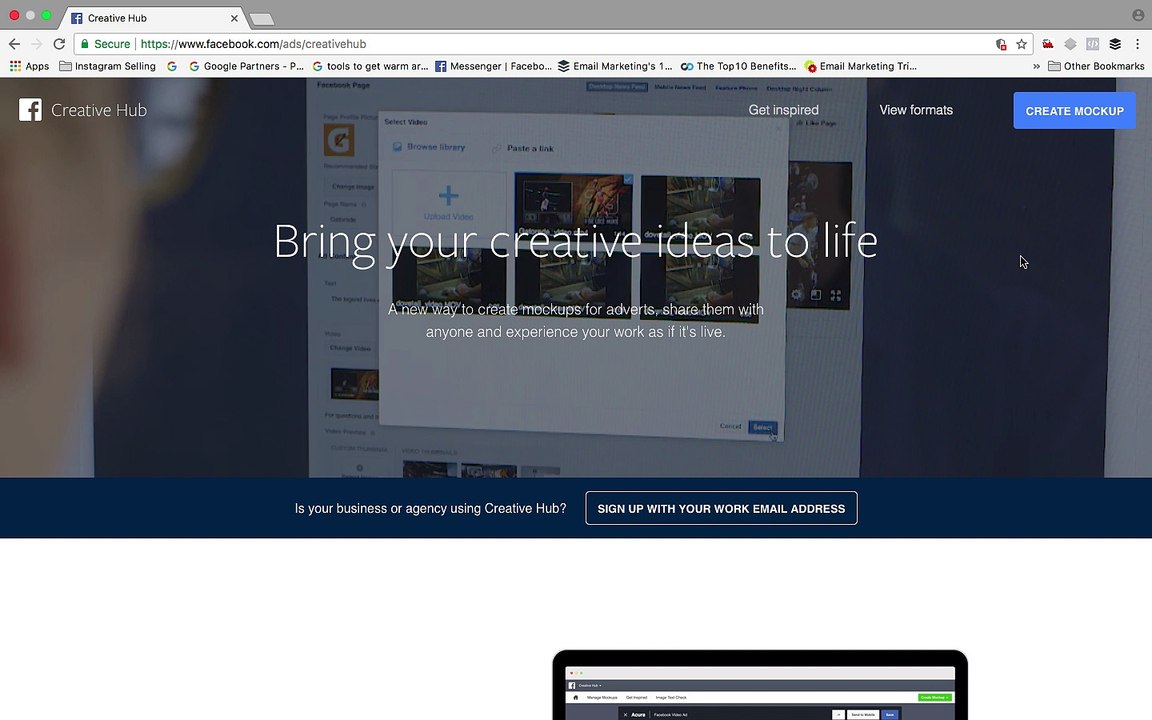This screenshot has width=1152, height=720.
Task: Open tools to get warm ar... bookmark
Action: click(x=370, y=66)
